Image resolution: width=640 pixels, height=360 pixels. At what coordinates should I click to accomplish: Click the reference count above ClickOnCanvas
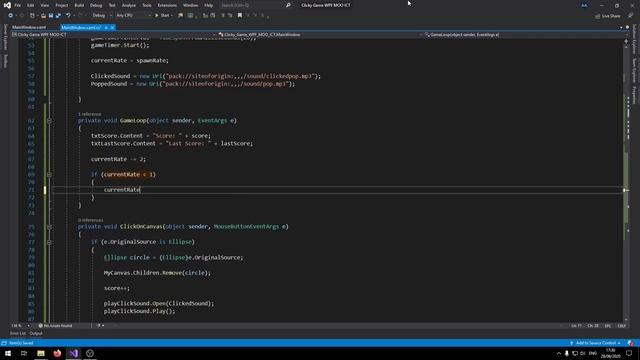90,220
